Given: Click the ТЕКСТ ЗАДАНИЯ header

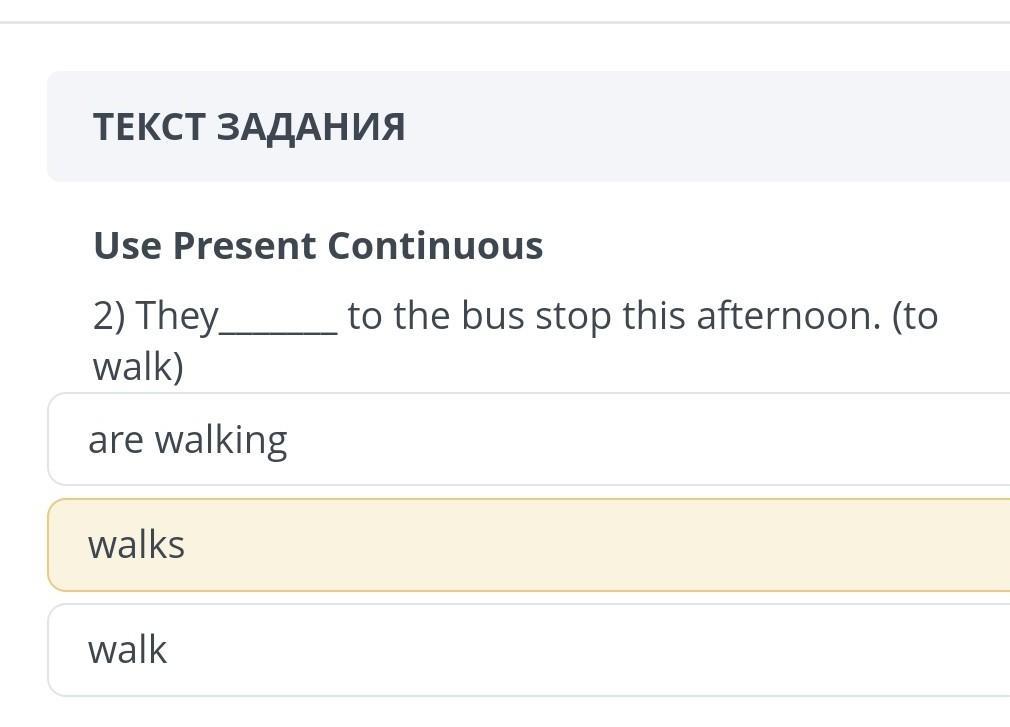Looking at the screenshot, I should click(249, 127).
